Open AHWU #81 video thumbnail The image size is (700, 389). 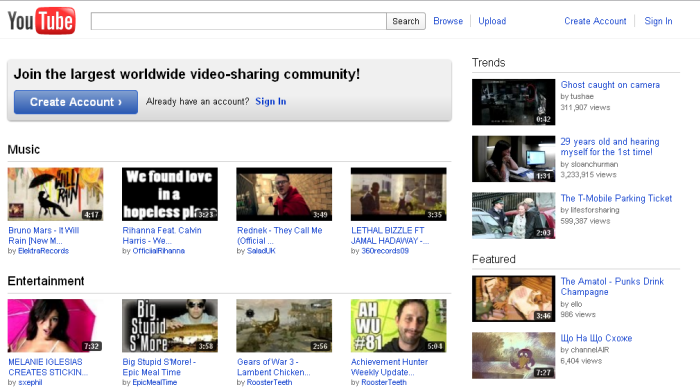click(399, 326)
